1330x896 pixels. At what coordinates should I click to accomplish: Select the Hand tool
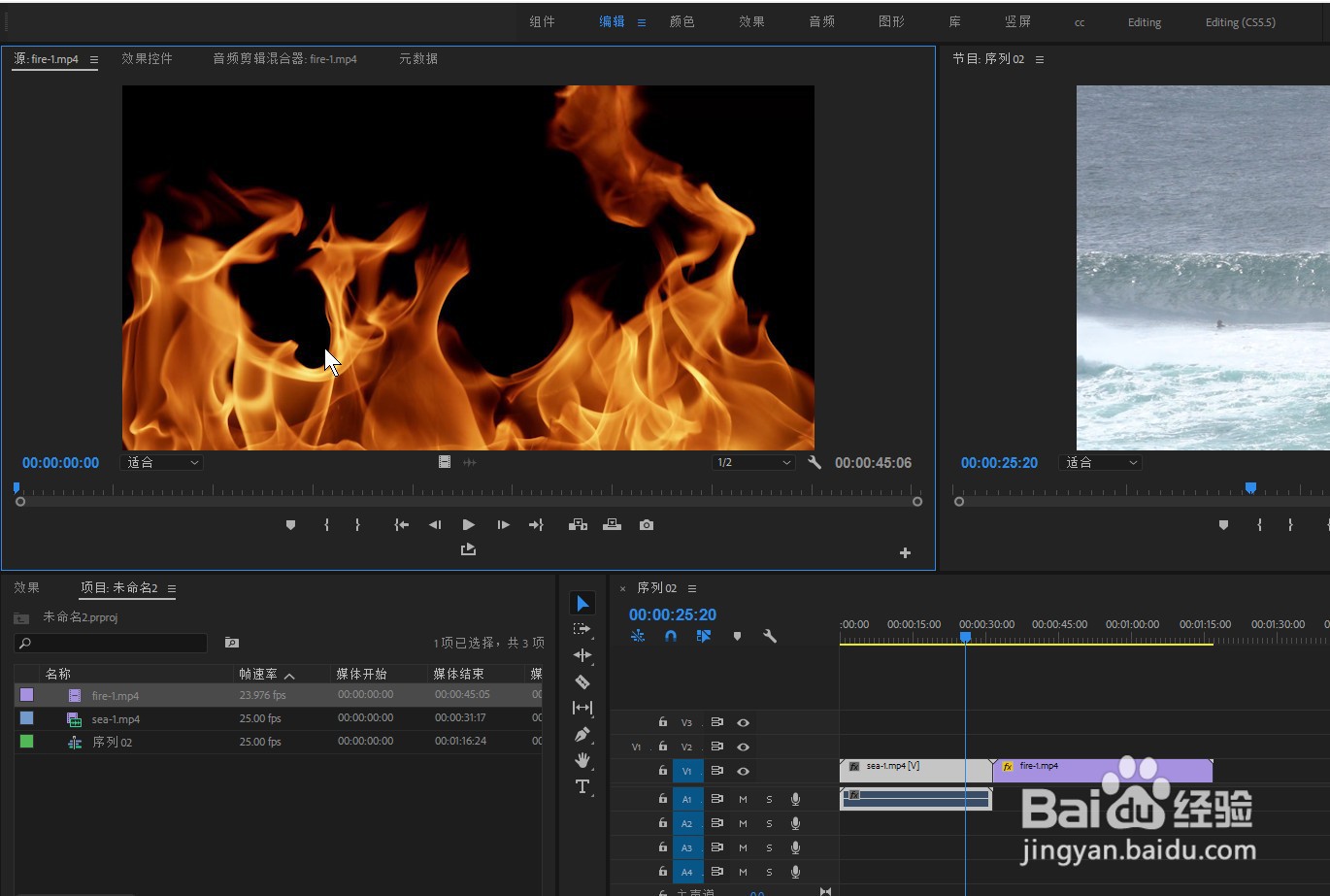582,760
